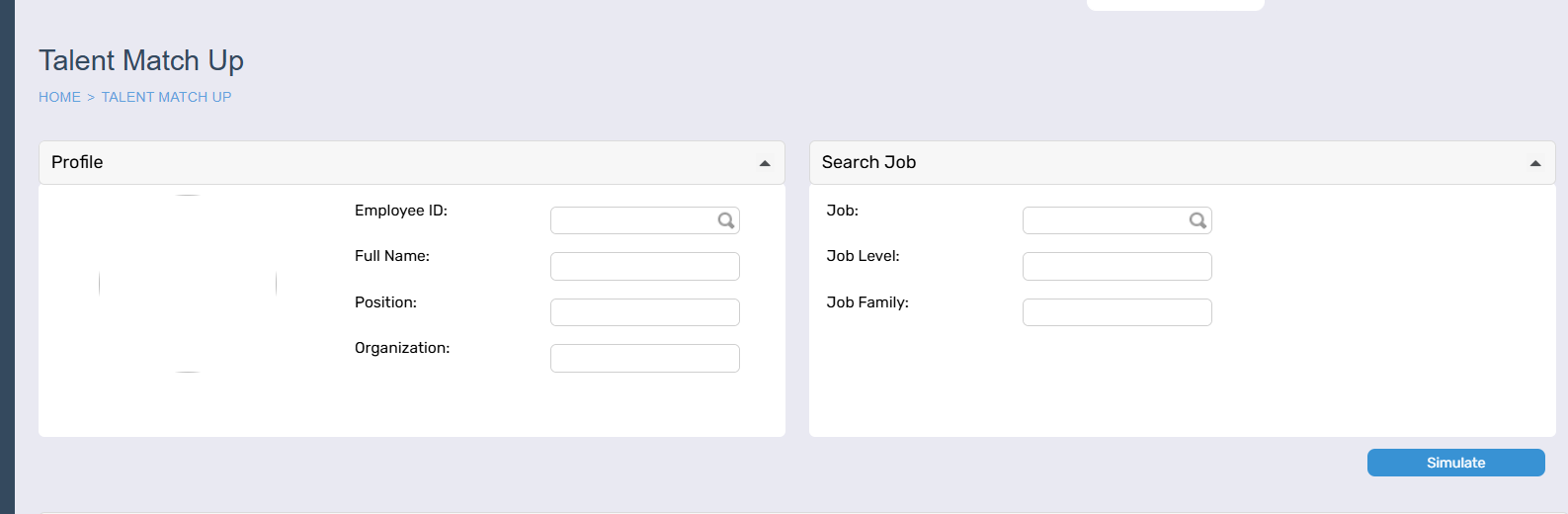Image resolution: width=1568 pixels, height=514 pixels.
Task: Collapse the Search Job panel arrow
Action: coord(1535,163)
